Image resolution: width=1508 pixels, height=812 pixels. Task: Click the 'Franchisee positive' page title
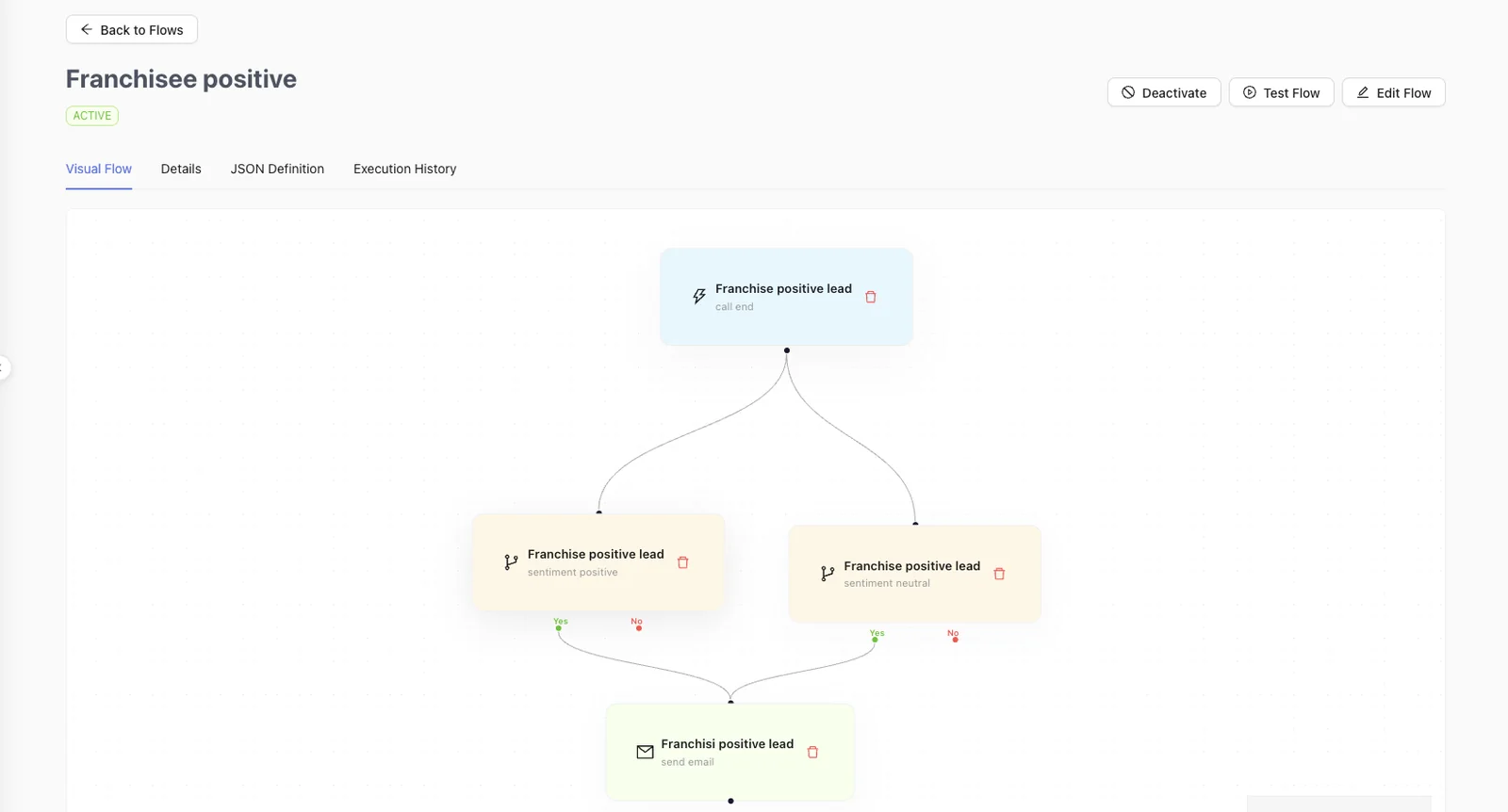point(181,79)
